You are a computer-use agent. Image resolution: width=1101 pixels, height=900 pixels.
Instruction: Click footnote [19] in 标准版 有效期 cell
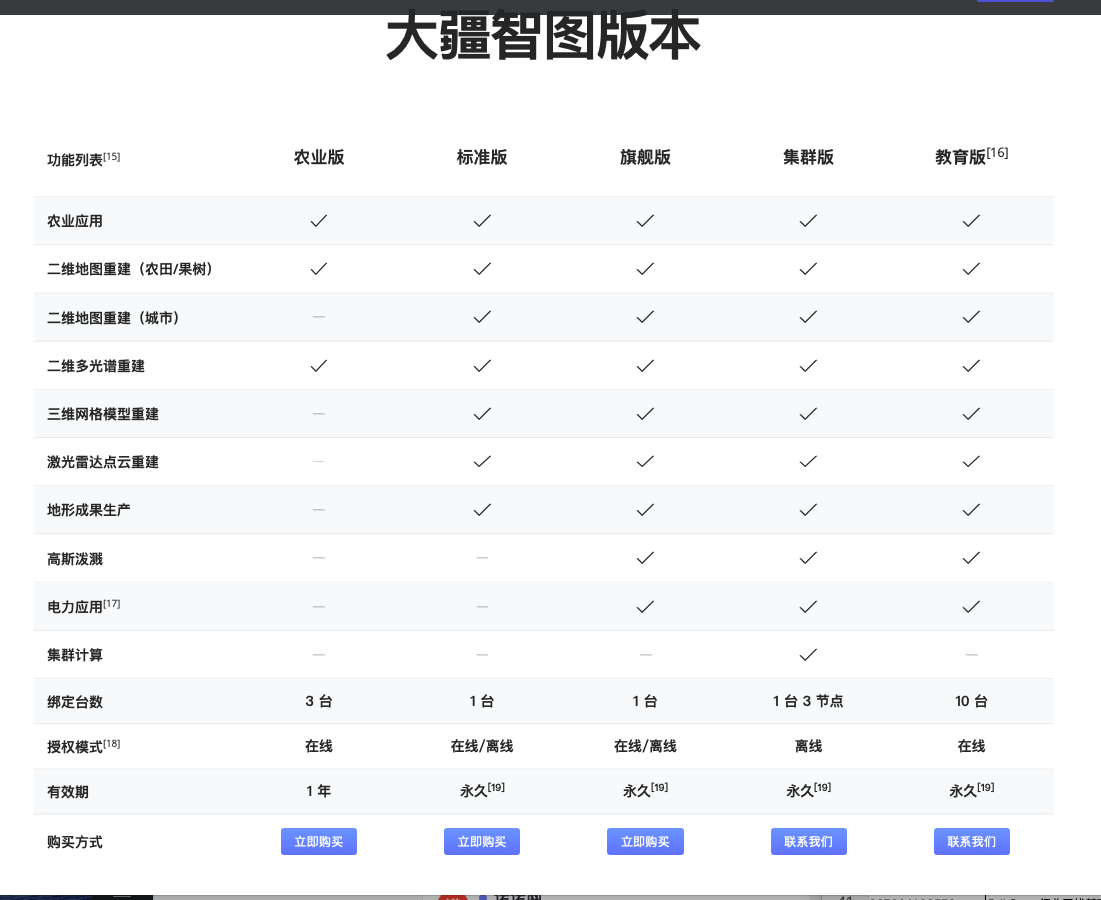coord(496,787)
